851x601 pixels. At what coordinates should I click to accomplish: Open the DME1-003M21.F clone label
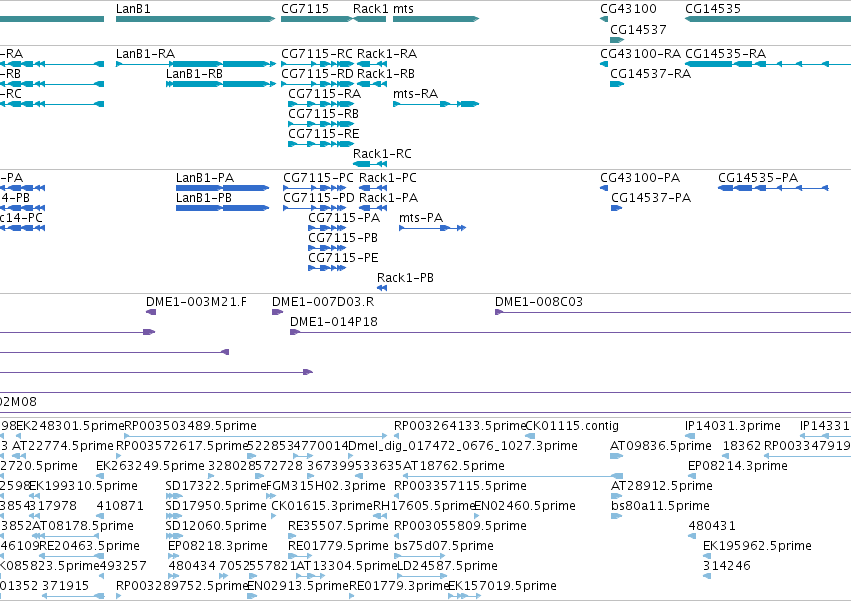pyautogui.click(x=196, y=302)
